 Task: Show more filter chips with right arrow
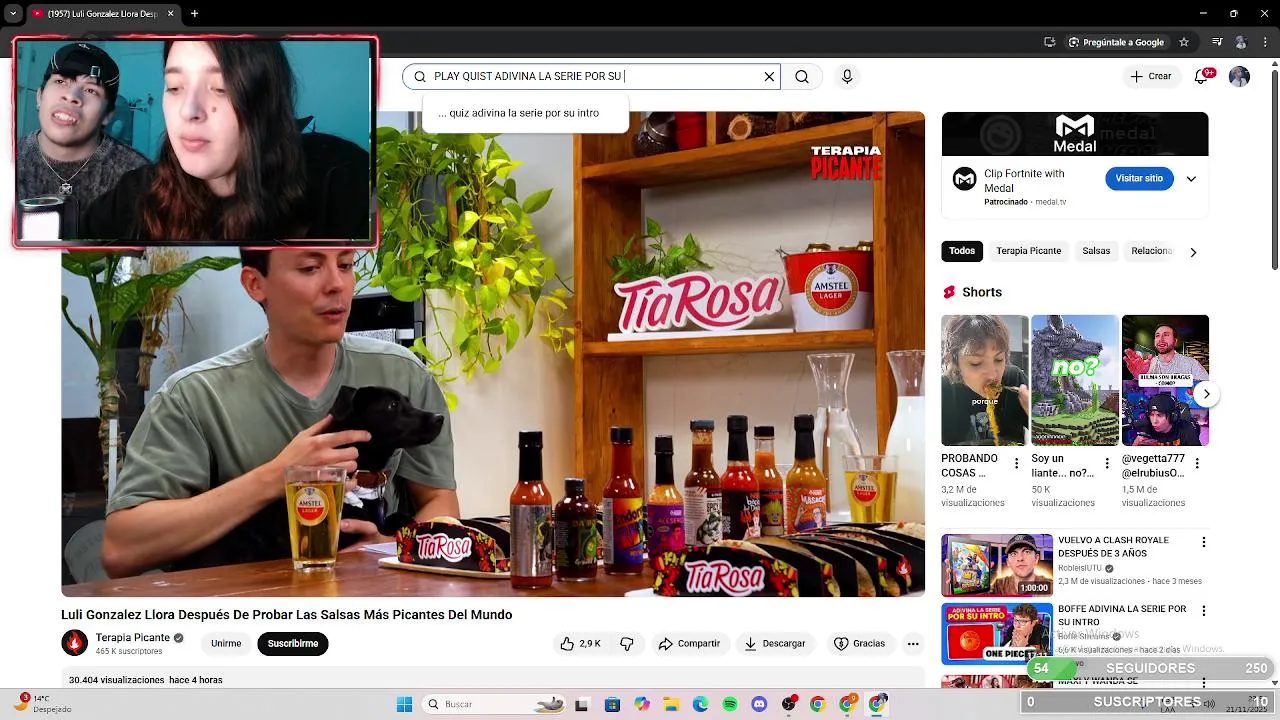pos(1193,252)
